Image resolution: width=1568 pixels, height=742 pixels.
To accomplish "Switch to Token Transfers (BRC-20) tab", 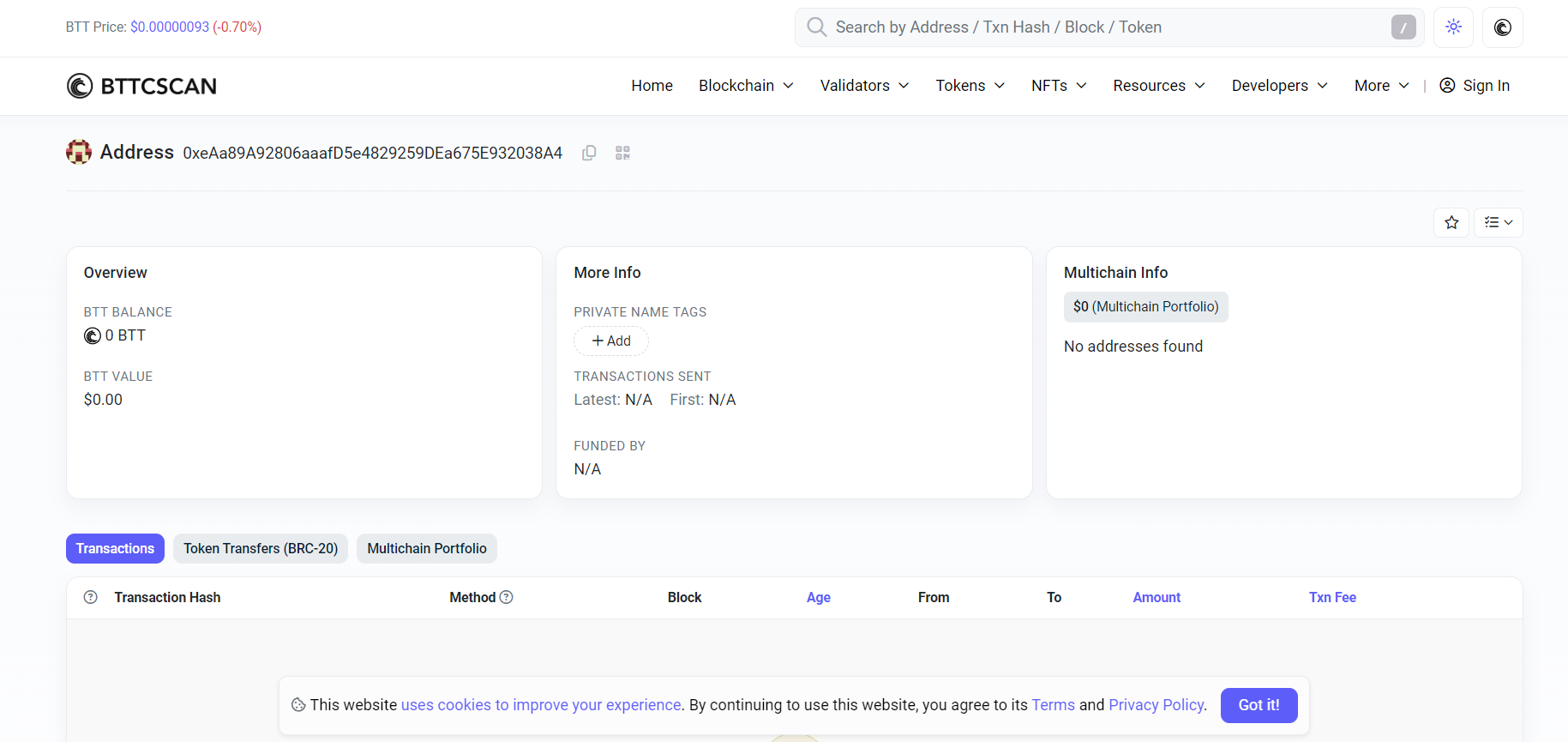I will tap(261, 549).
